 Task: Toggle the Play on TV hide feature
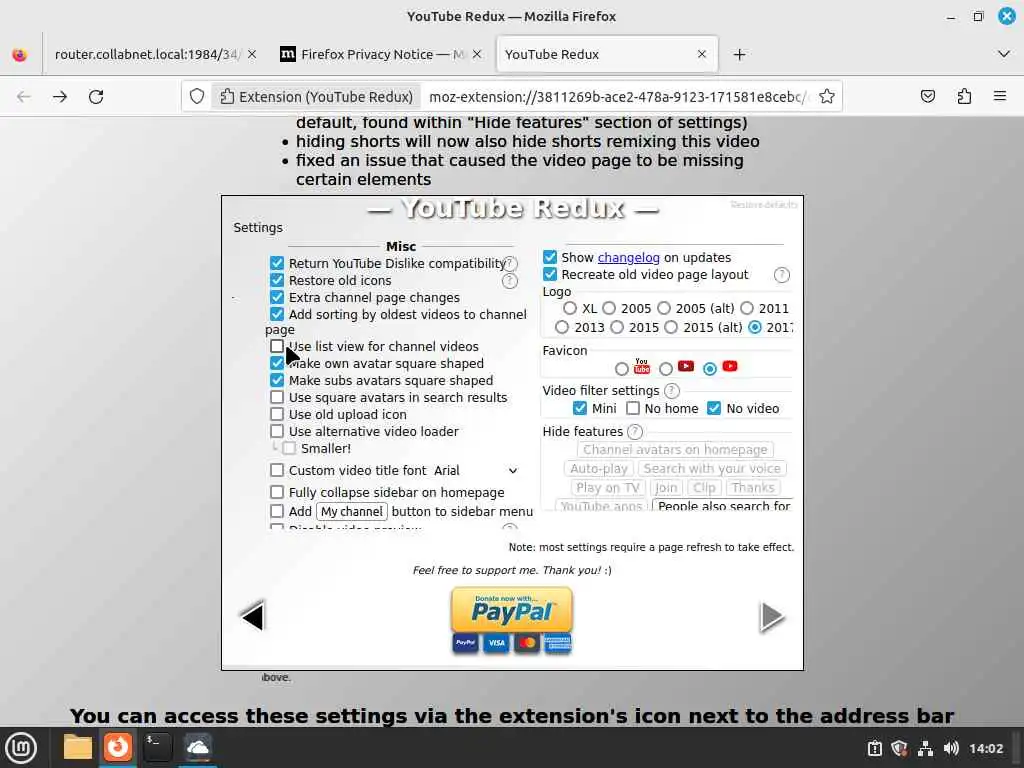607,487
